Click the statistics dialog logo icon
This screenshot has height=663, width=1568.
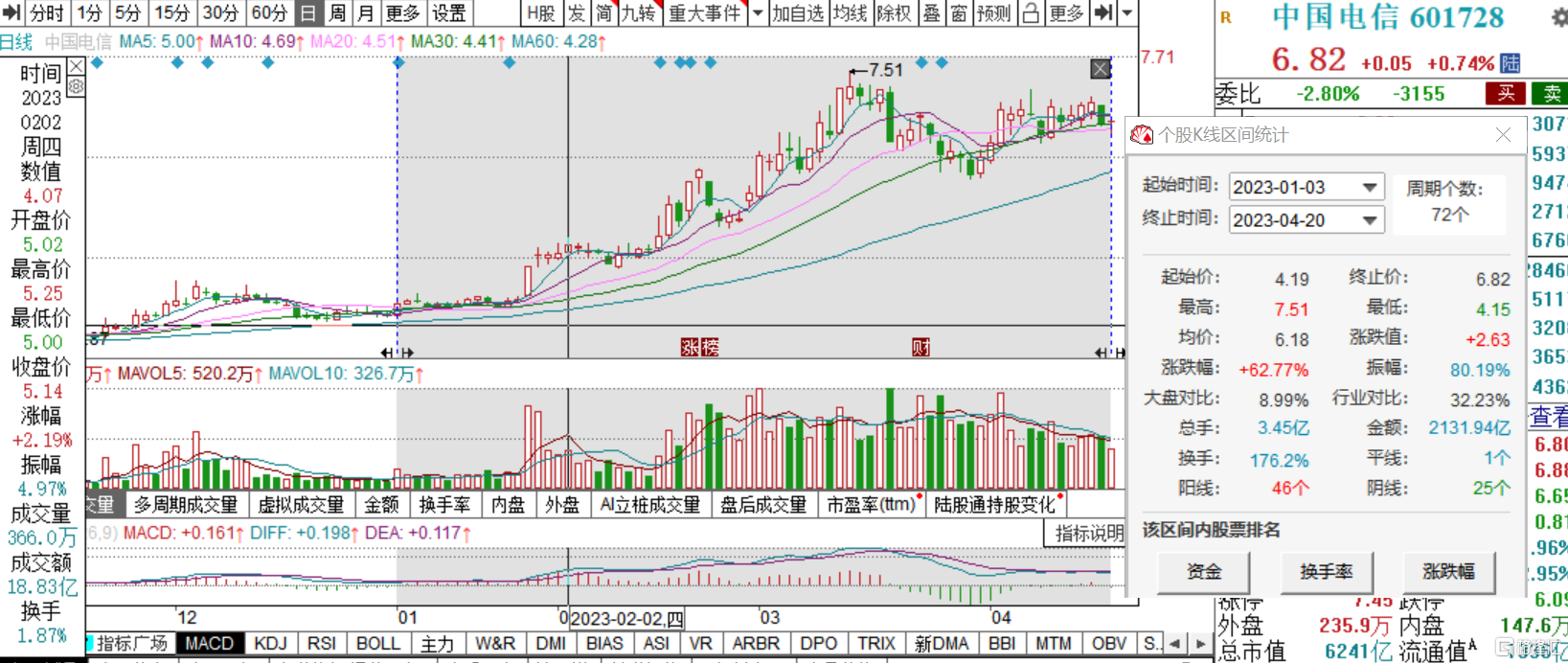point(1142,135)
